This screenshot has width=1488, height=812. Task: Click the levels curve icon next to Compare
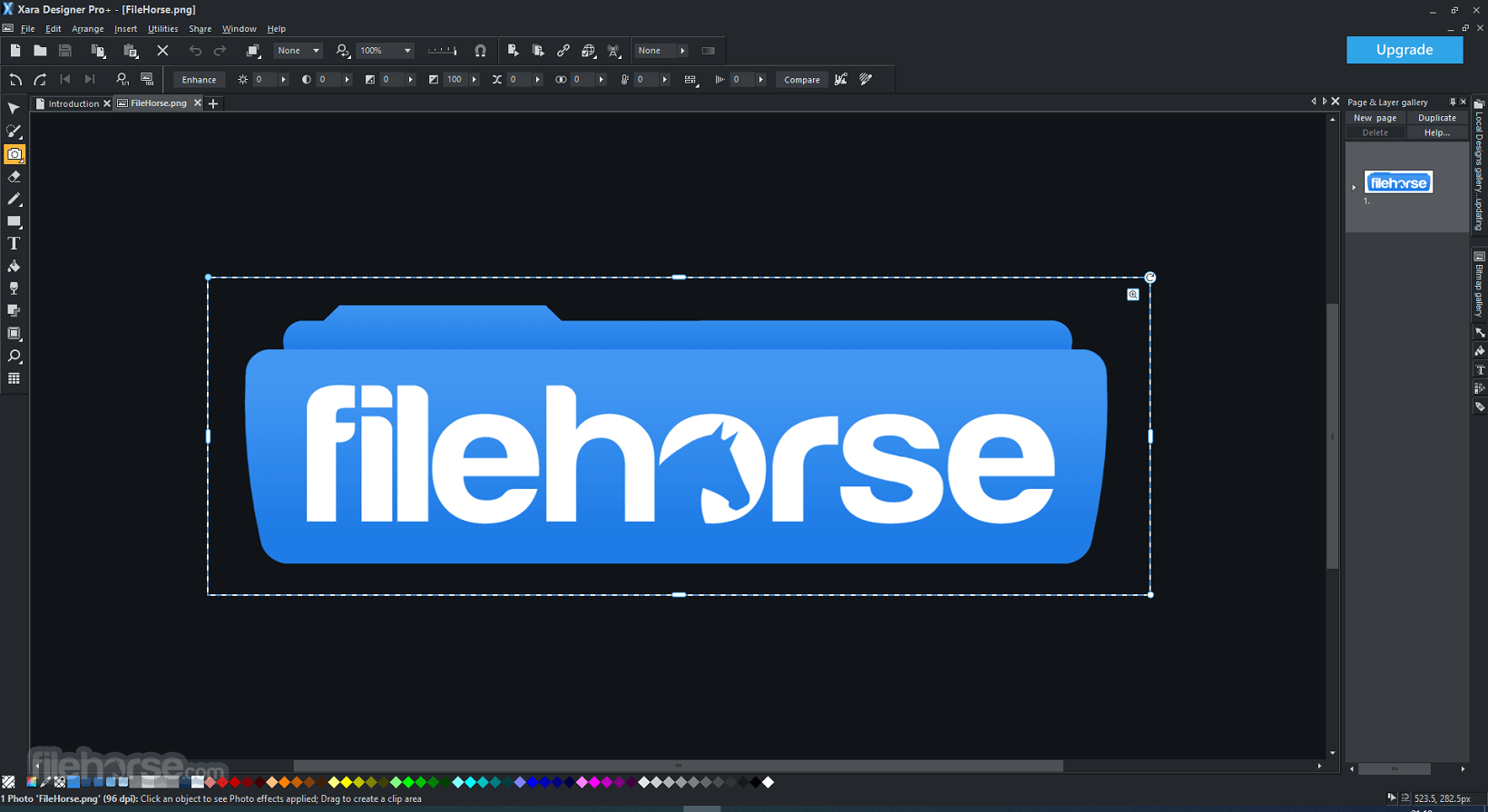[841, 80]
